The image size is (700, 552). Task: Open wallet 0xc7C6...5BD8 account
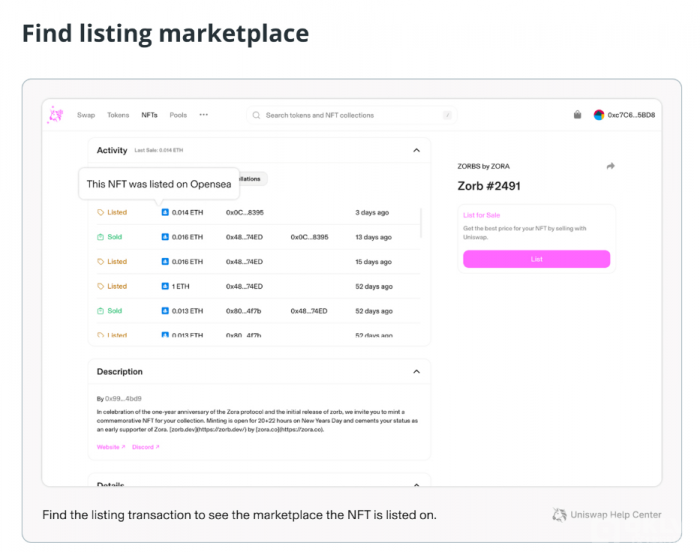click(x=625, y=115)
